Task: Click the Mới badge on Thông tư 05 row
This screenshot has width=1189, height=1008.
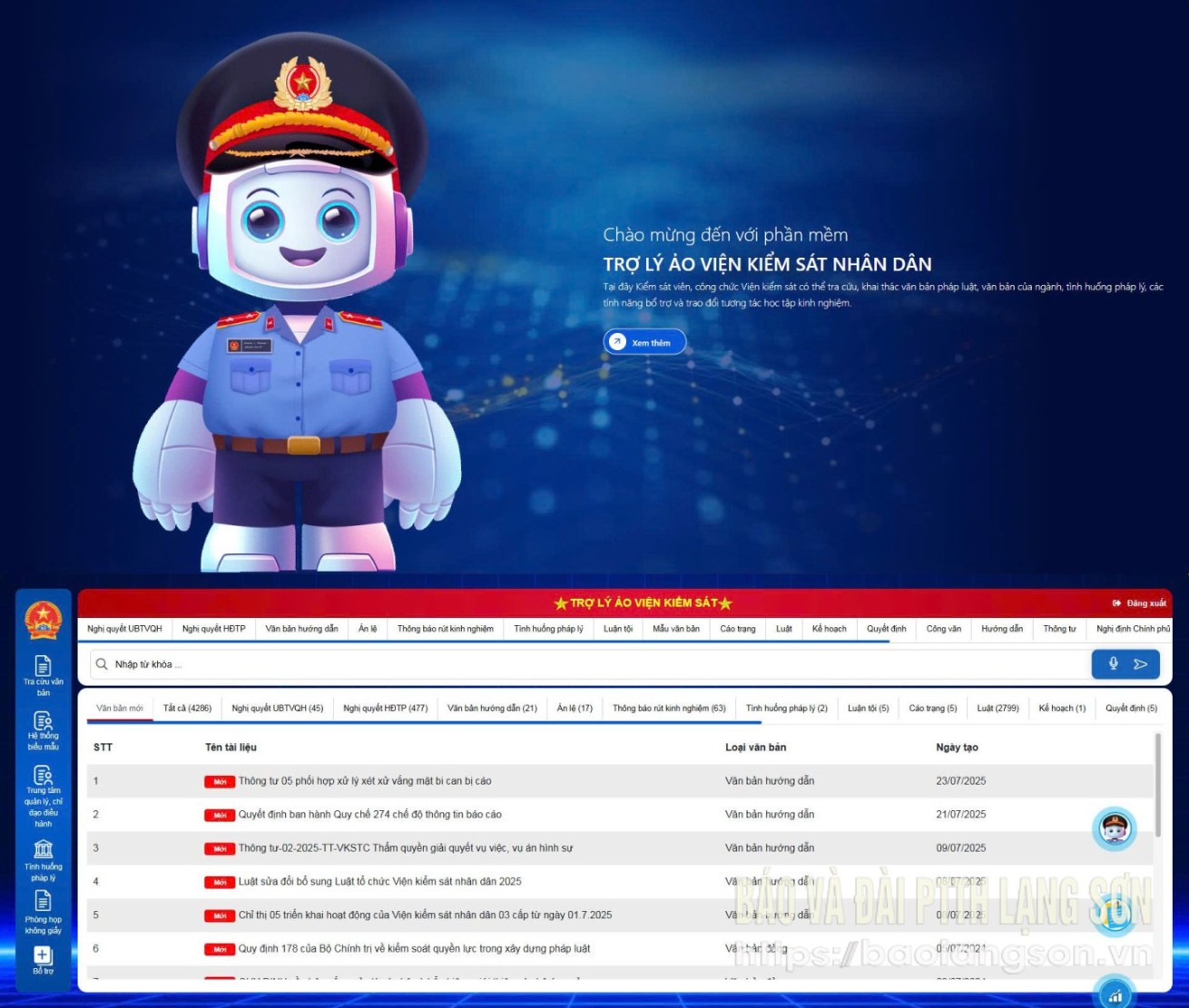Action: pyautogui.click(x=220, y=781)
